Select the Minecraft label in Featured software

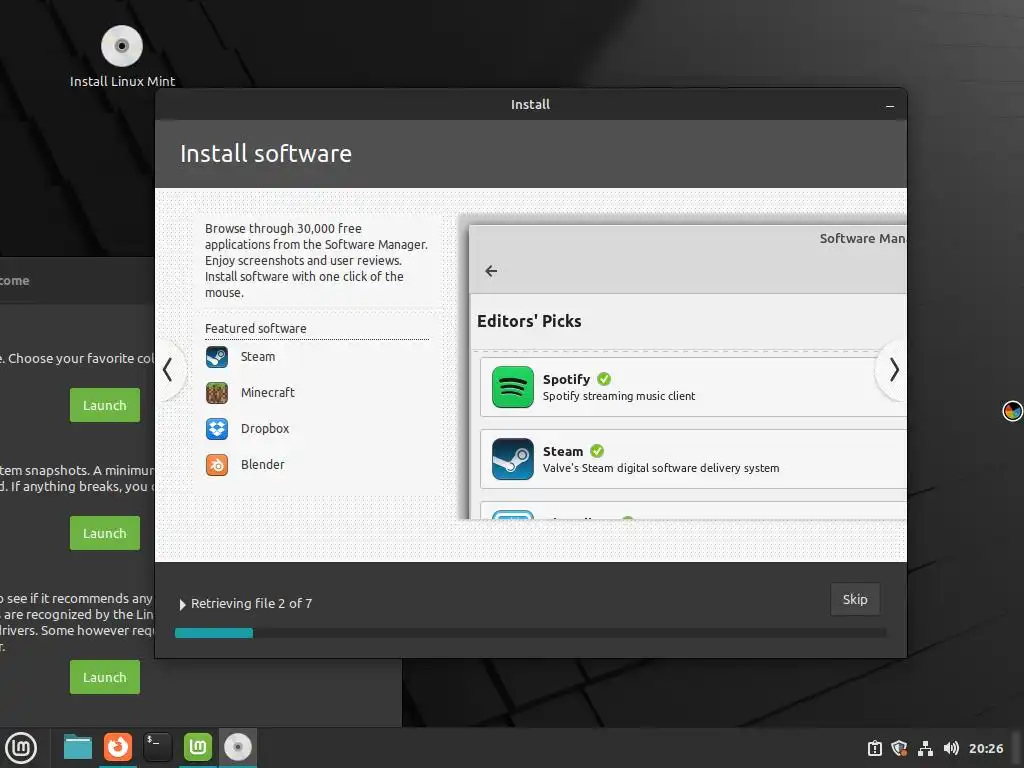[268, 392]
